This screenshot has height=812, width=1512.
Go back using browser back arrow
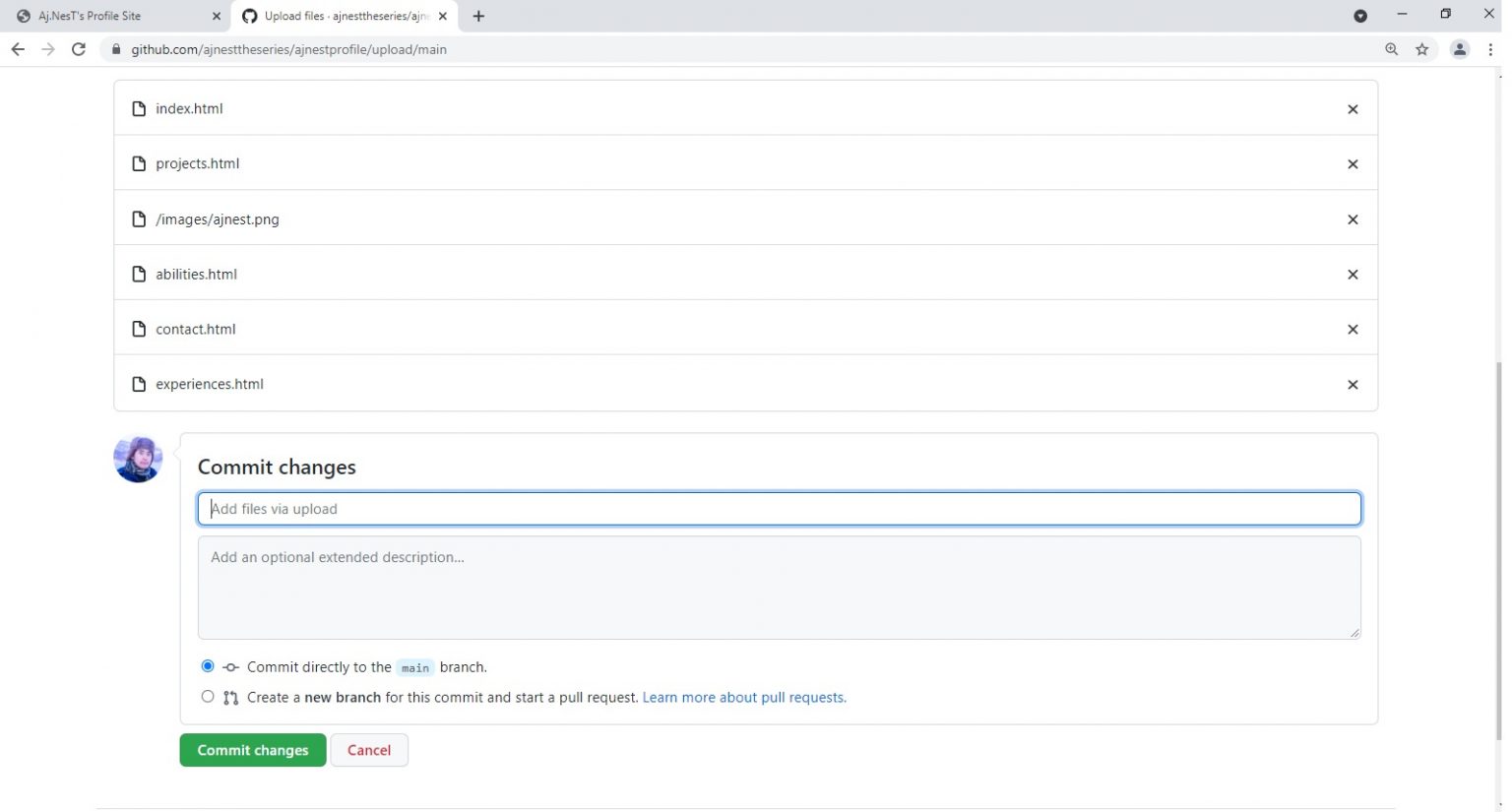pos(18,49)
